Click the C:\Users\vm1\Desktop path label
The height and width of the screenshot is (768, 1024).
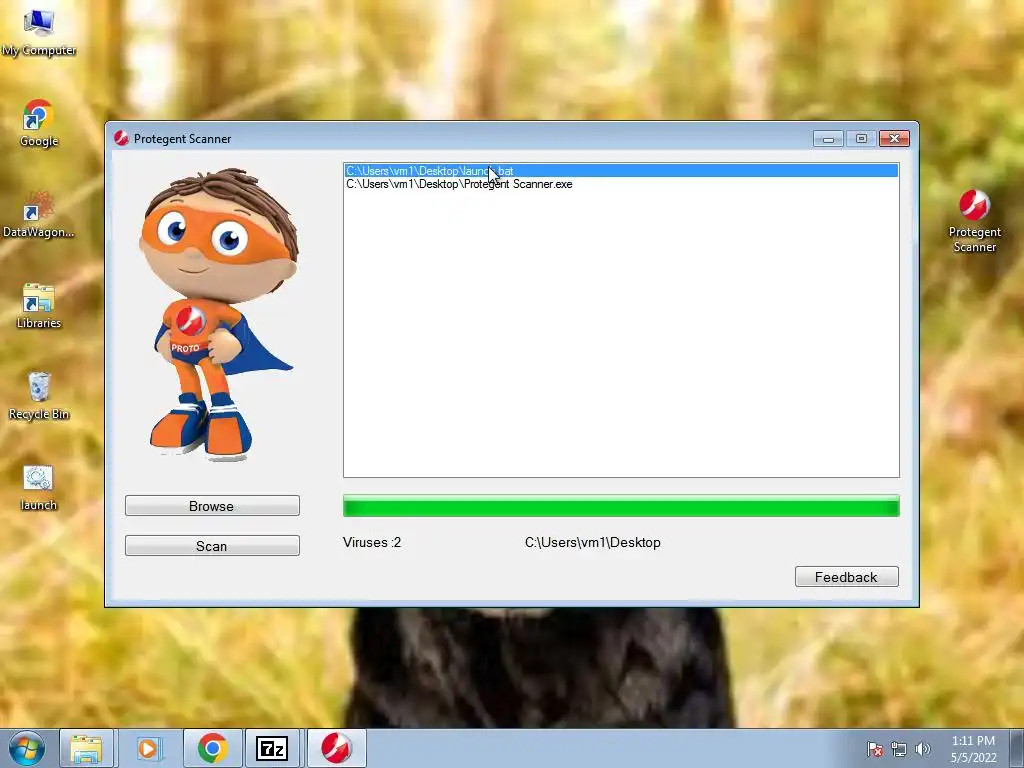592,543
